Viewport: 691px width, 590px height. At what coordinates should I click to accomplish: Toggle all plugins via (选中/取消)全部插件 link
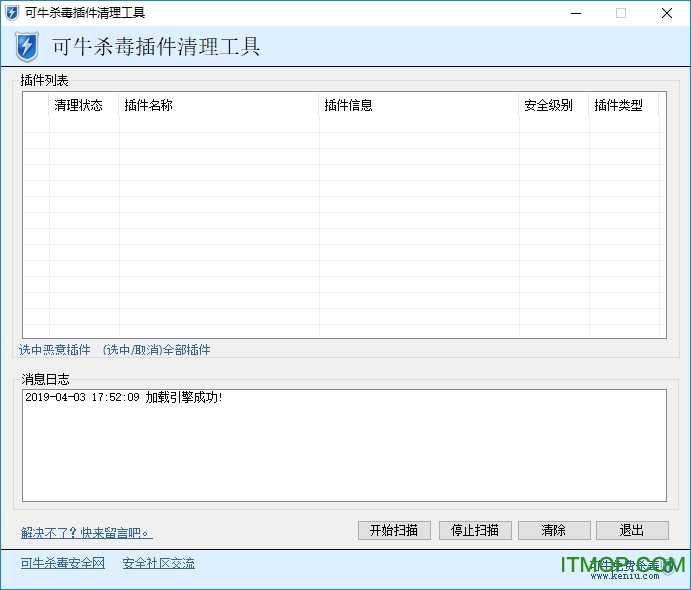pyautogui.click(x=156, y=350)
